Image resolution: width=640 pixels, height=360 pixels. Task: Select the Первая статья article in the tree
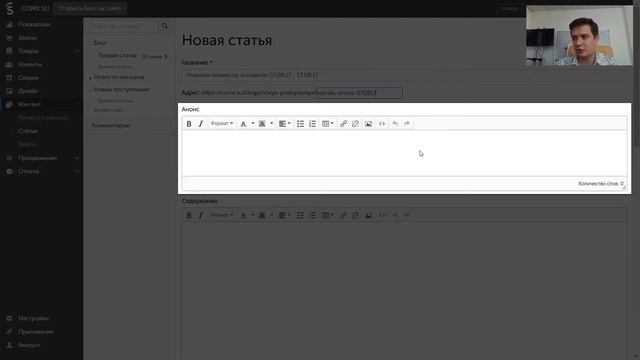(x=117, y=55)
